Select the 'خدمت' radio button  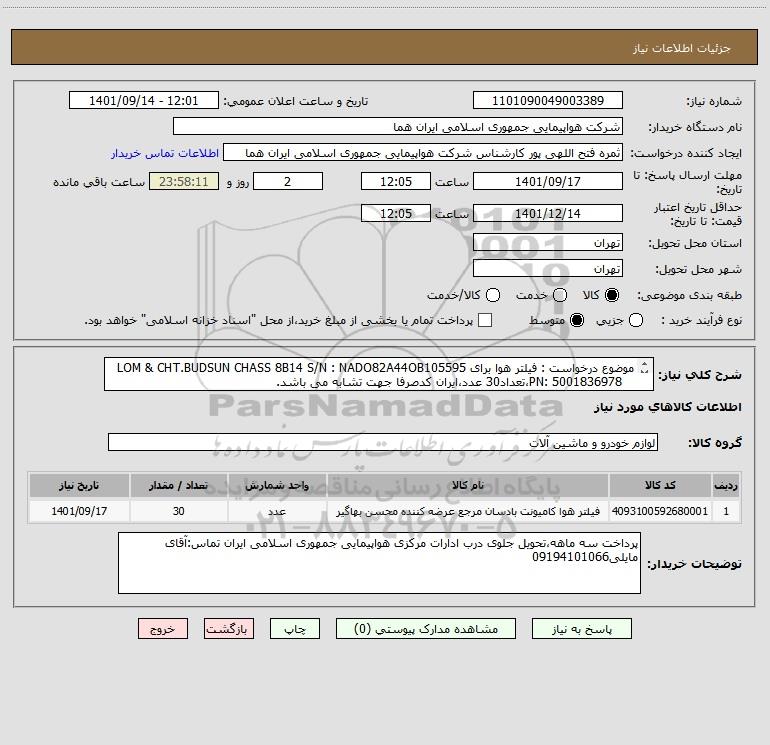559,296
